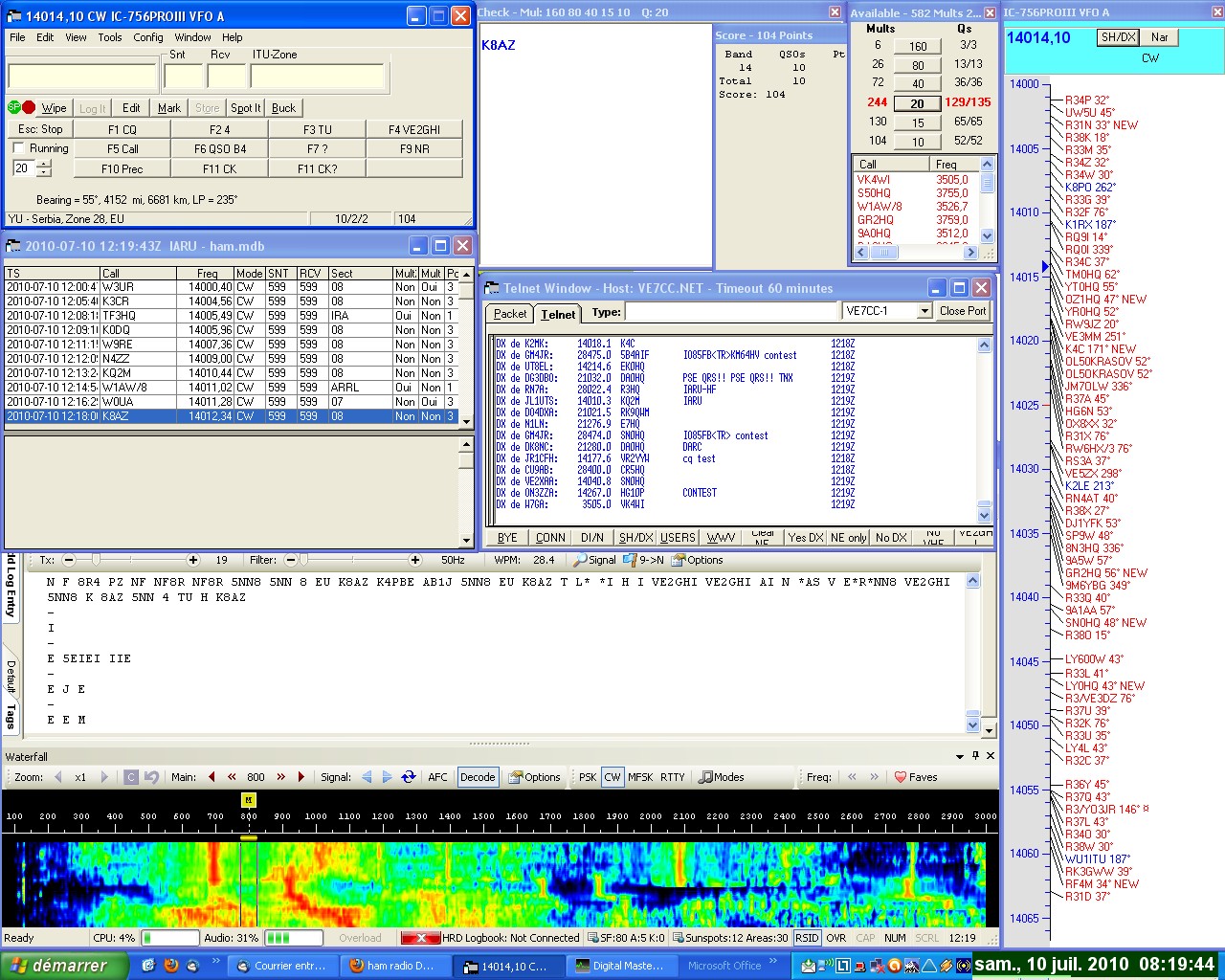
Task: Click the blue signal refresh arrows icon
Action: click(x=409, y=777)
